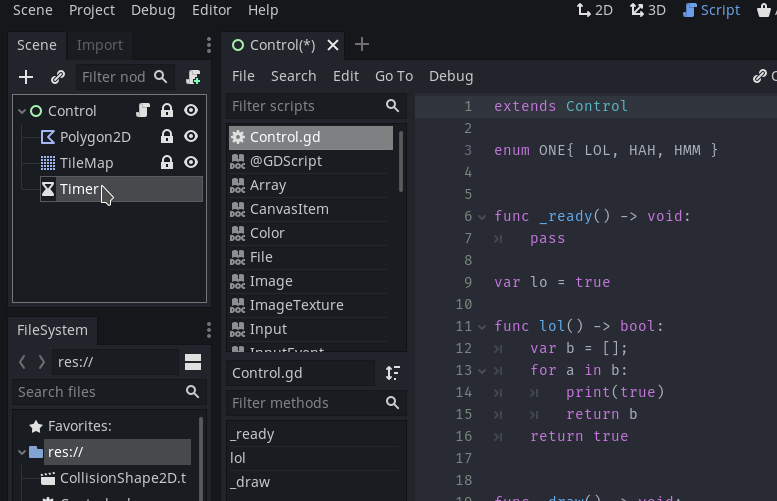Toggle lock on the Polygon2D node
The width and height of the screenshot is (777, 501).
click(167, 137)
